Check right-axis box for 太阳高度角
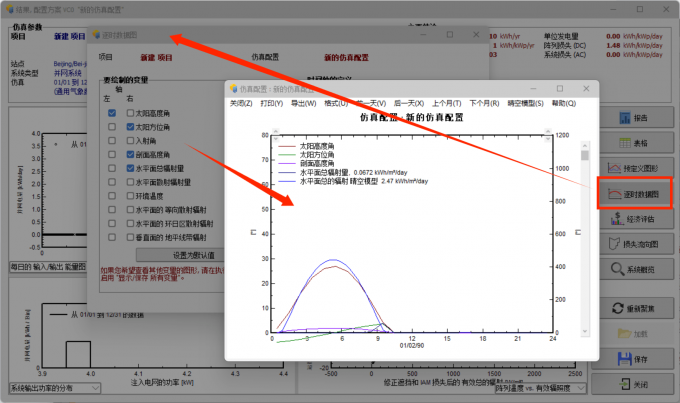This screenshot has width=680, height=403. tap(130, 113)
